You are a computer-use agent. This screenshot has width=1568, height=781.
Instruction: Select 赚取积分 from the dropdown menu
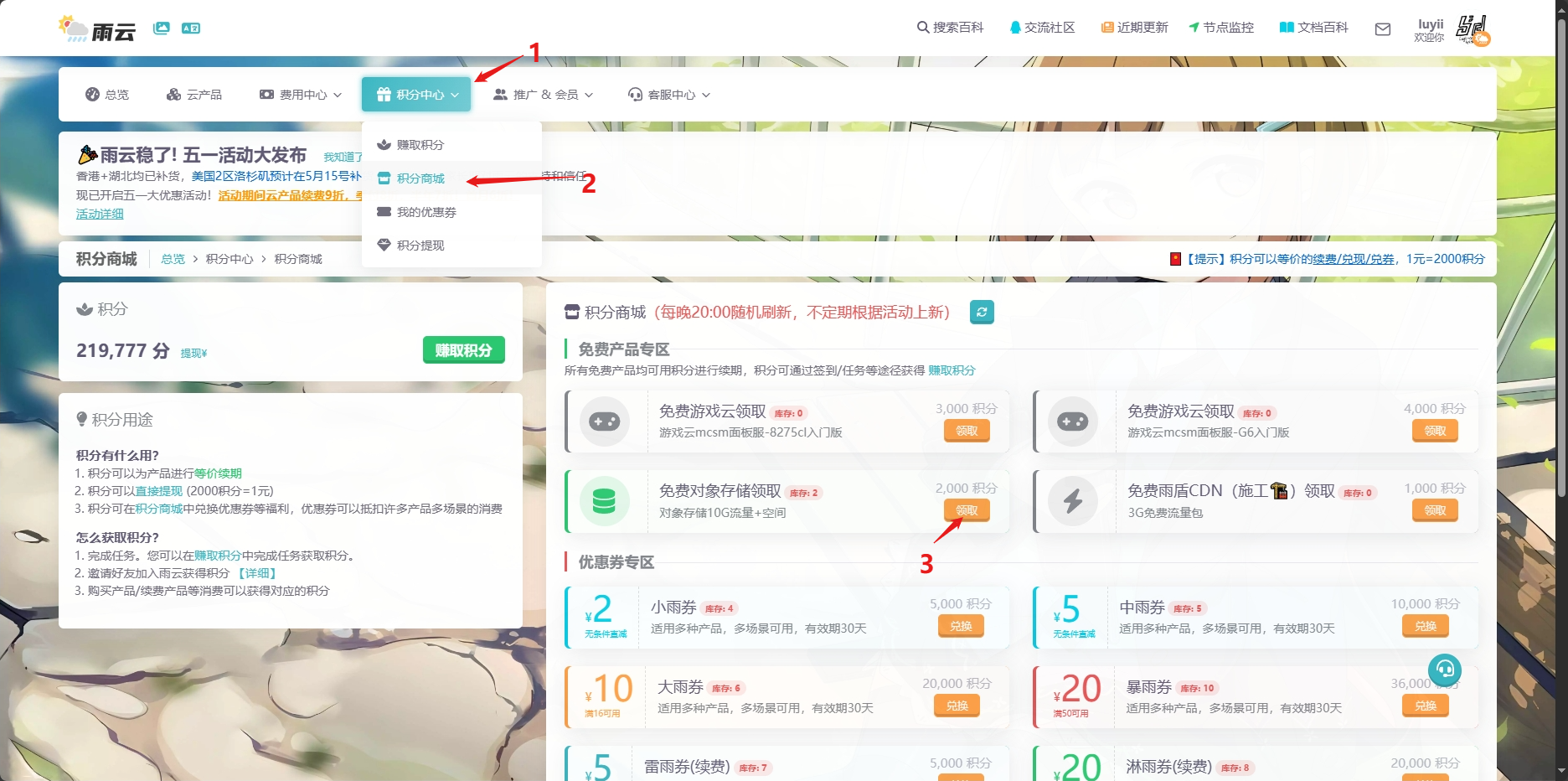420,145
